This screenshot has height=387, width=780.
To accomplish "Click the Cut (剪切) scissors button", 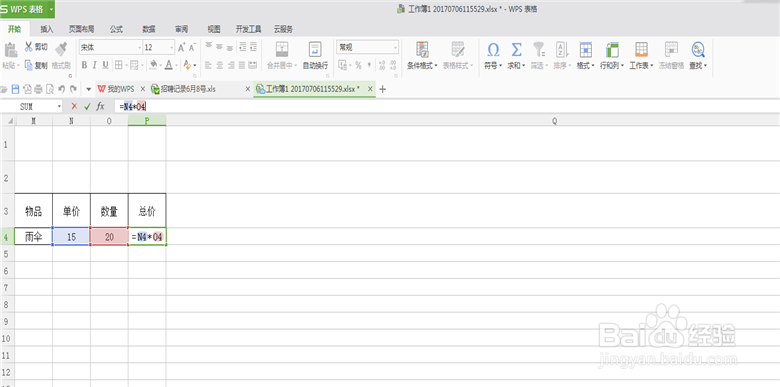I will tap(36, 47).
